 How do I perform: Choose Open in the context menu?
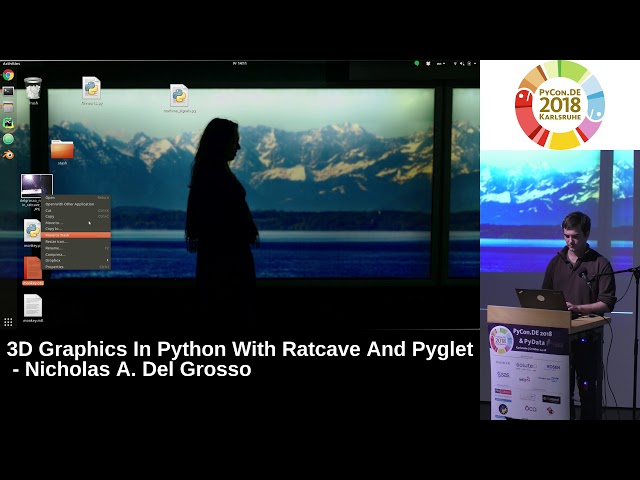[x=76, y=198]
